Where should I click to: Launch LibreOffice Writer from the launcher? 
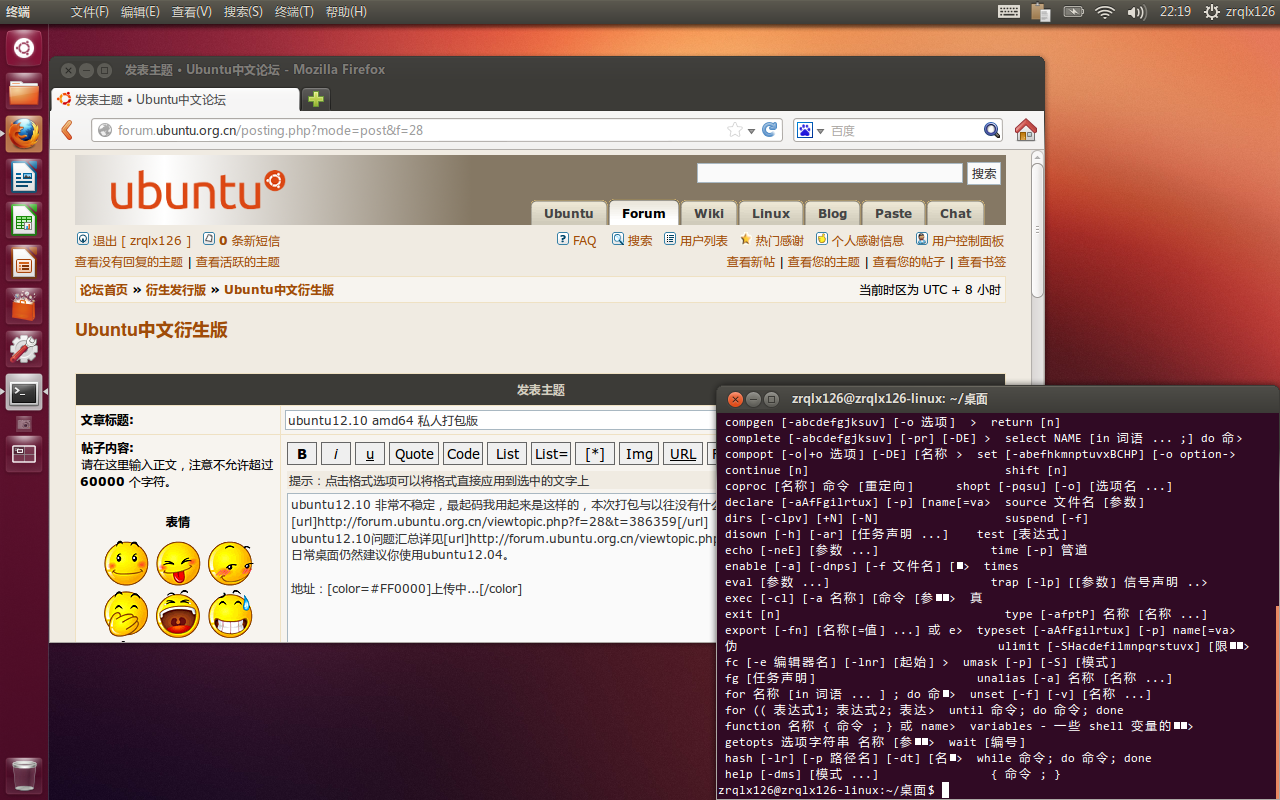pos(24,178)
